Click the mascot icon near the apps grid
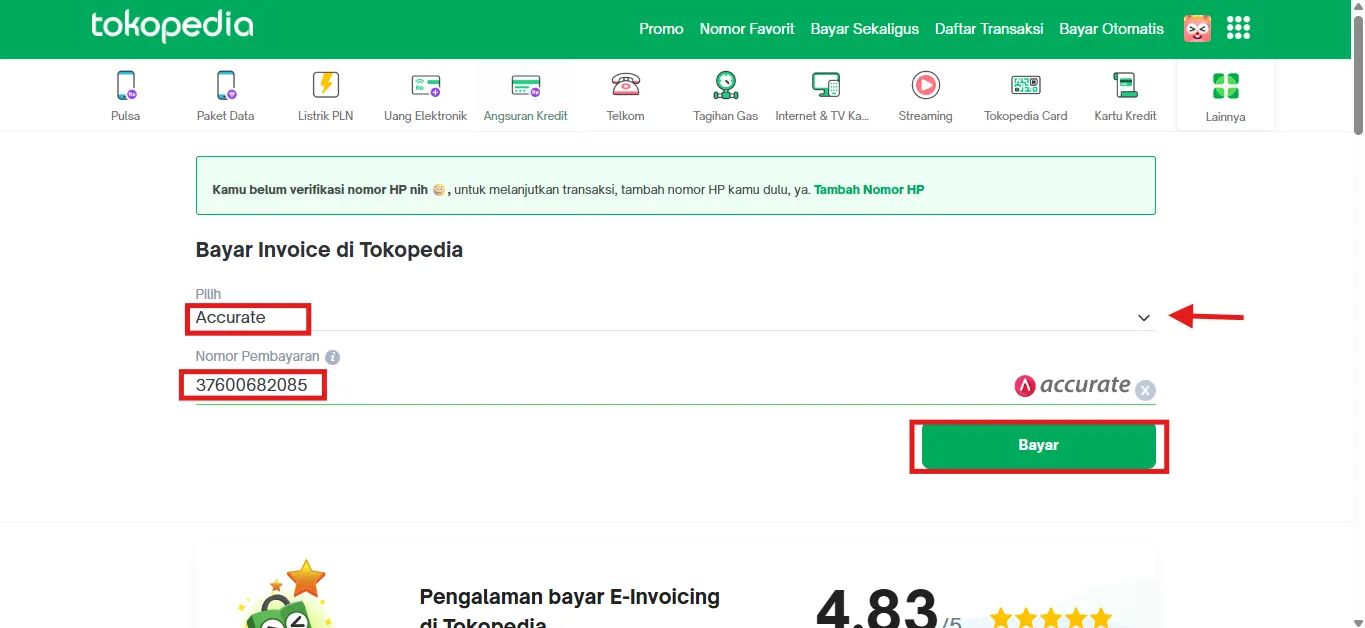 coord(1197,28)
